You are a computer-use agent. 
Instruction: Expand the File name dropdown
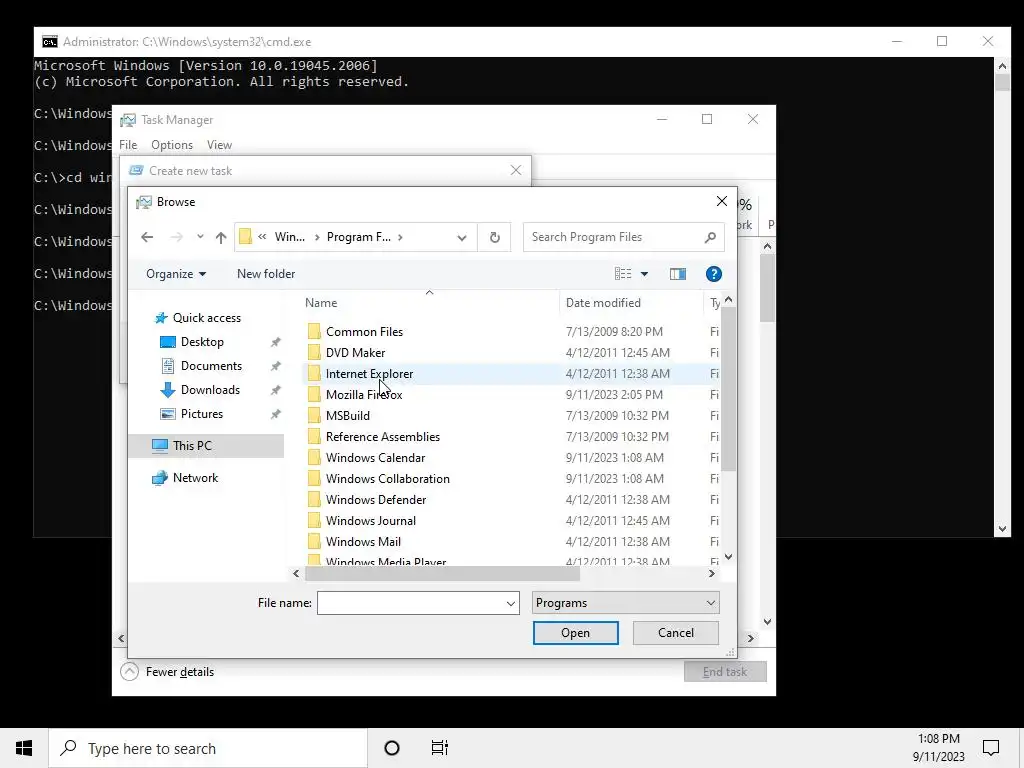point(511,603)
